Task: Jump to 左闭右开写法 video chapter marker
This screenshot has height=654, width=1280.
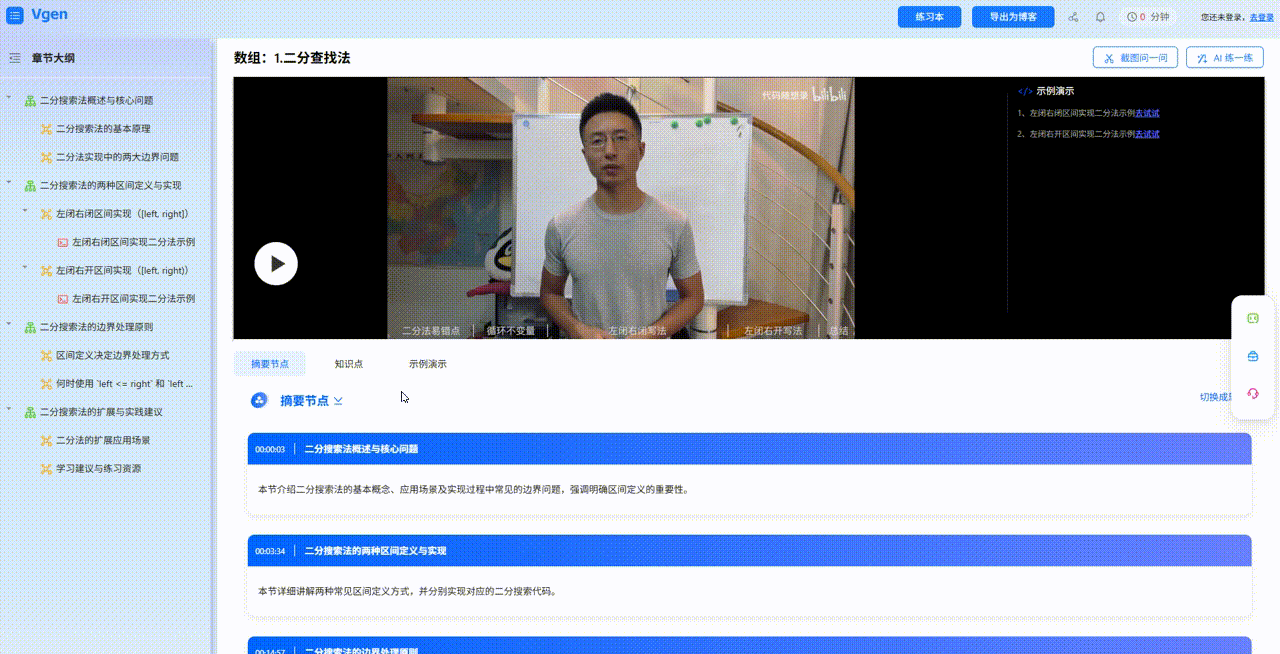Action: pos(773,330)
